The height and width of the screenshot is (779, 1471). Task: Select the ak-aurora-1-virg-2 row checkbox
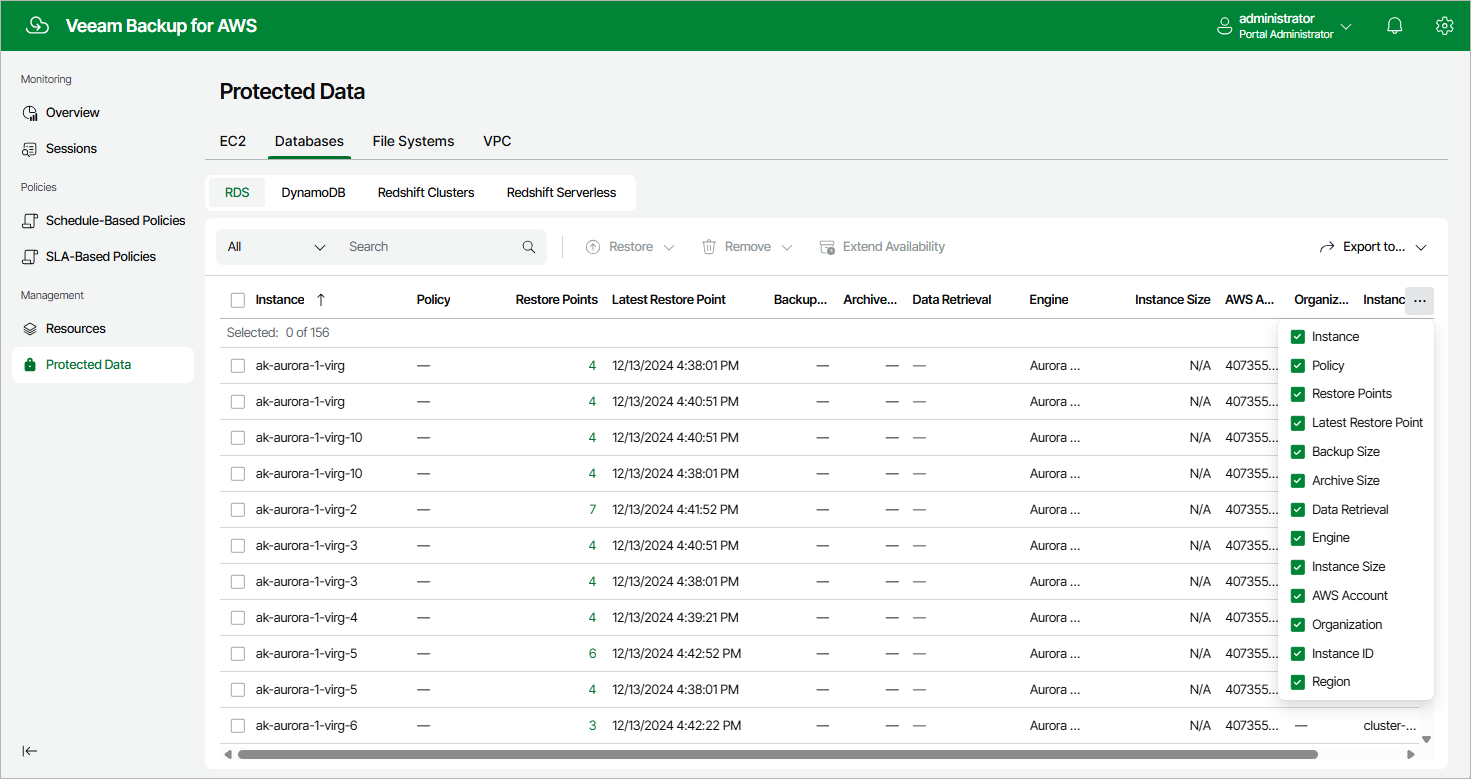[x=238, y=510]
